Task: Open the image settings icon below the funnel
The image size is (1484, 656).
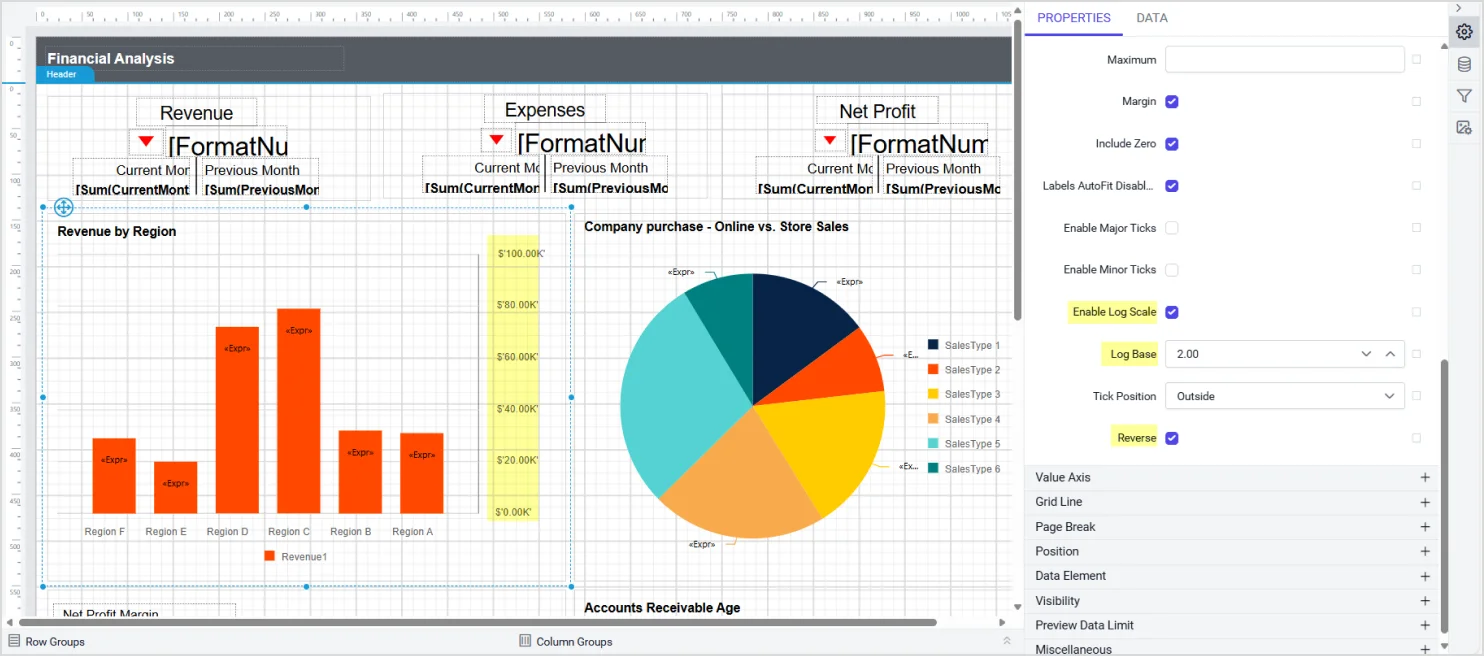Action: [1464, 127]
